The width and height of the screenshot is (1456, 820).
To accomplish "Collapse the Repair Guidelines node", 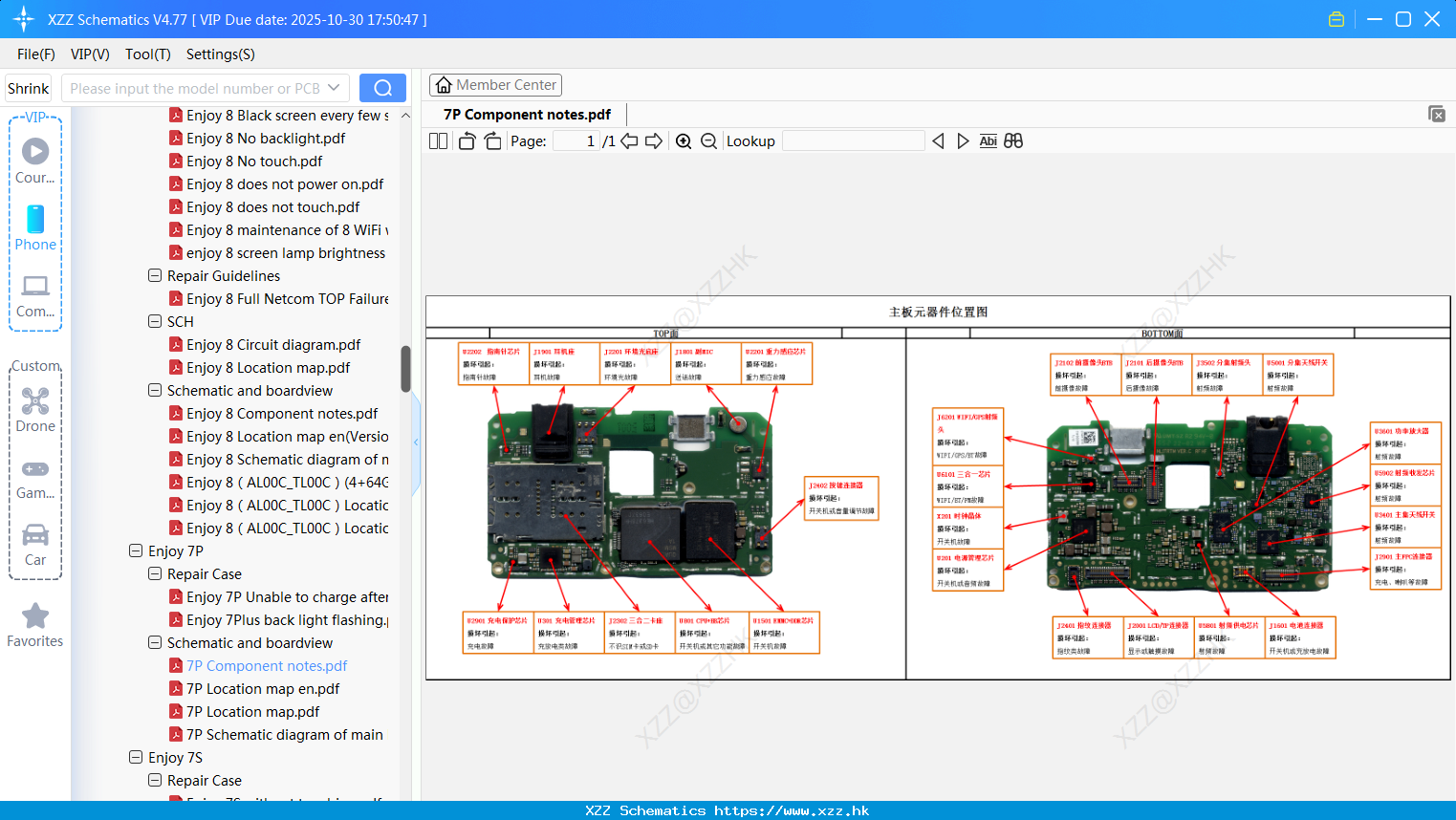I will click(x=155, y=275).
